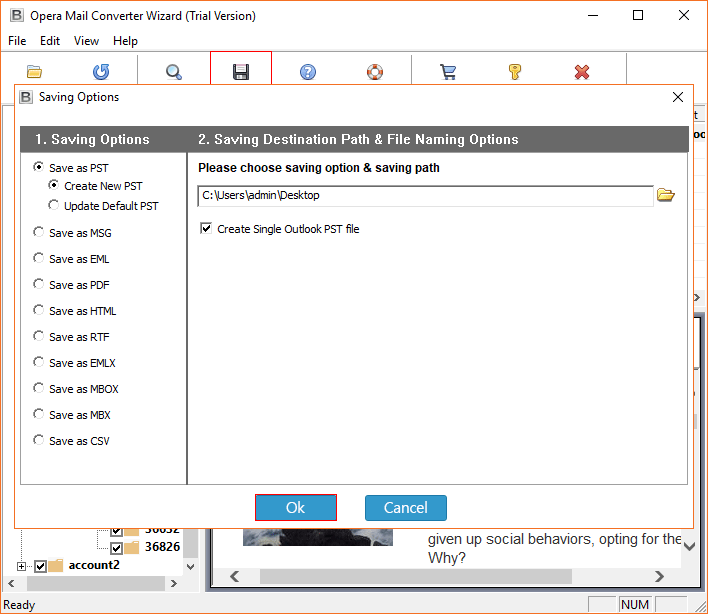Minimize the Opera Mail Converter window
The width and height of the screenshot is (708, 614).
tap(593, 15)
